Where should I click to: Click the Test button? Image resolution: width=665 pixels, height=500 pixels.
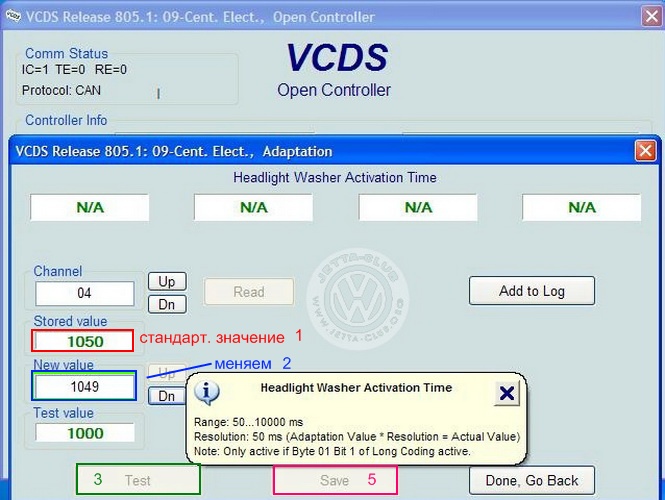[x=138, y=480]
